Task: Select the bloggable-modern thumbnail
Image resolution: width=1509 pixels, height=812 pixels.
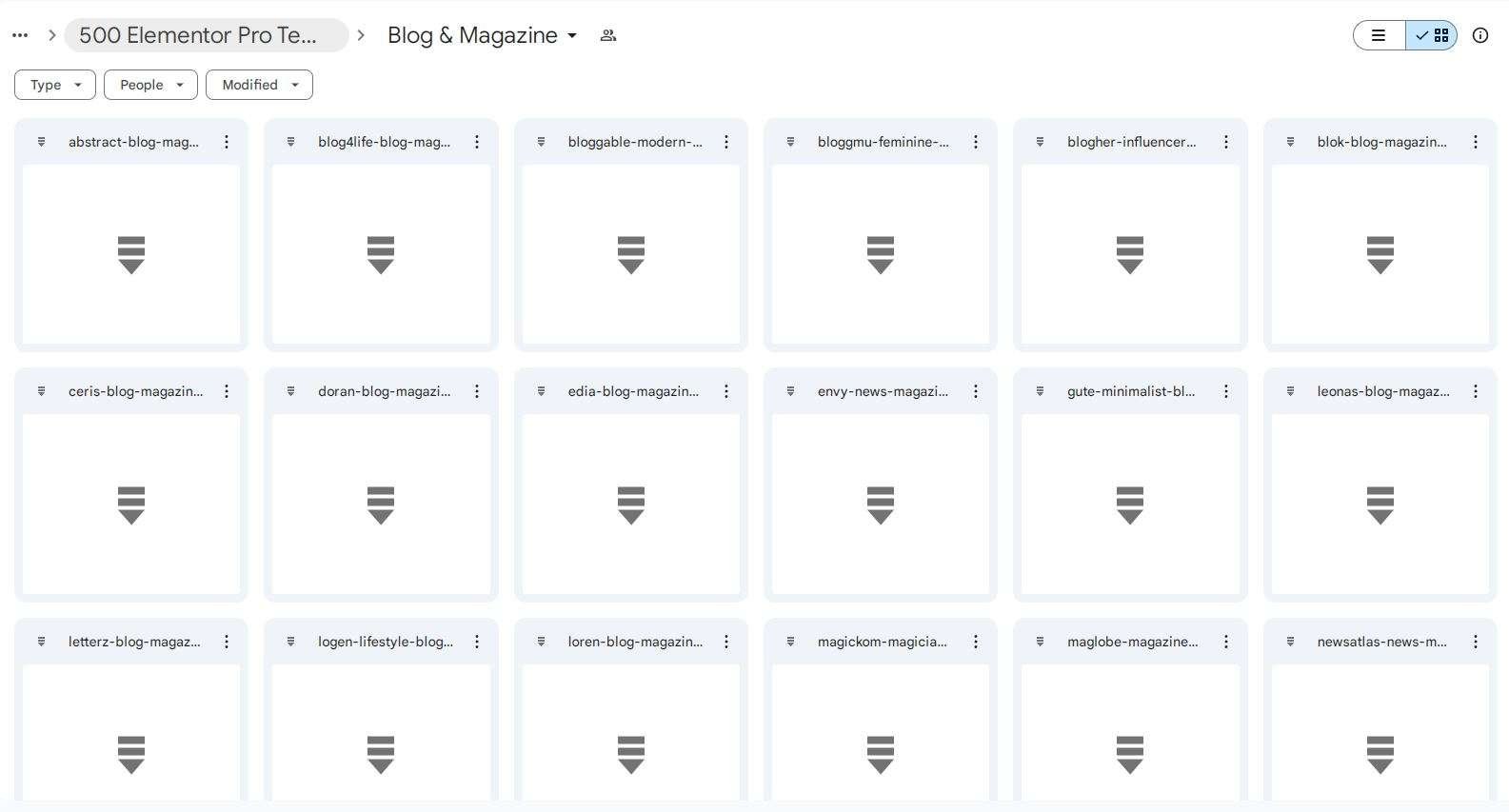Action: [631, 254]
